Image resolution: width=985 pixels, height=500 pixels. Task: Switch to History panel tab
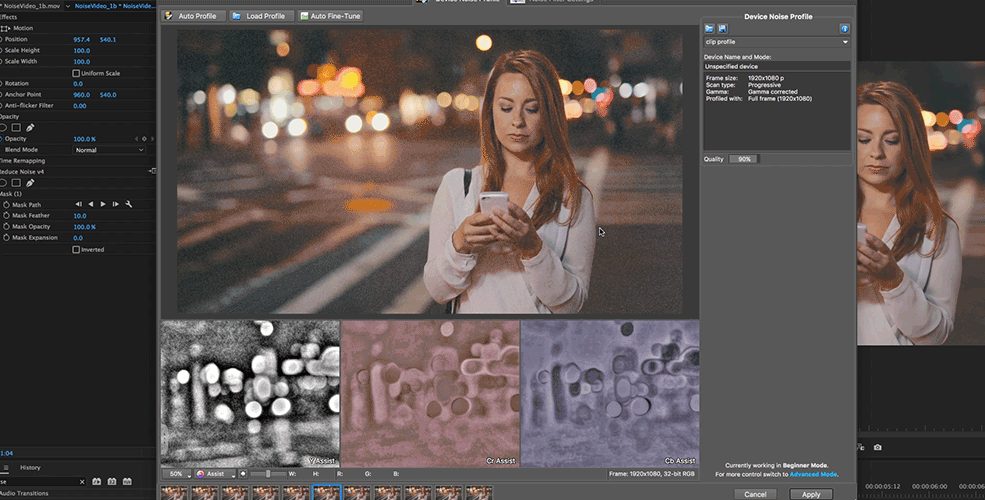[x=30, y=467]
